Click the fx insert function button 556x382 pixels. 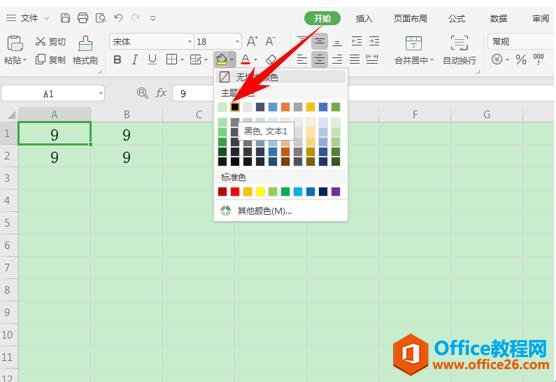(x=161, y=93)
